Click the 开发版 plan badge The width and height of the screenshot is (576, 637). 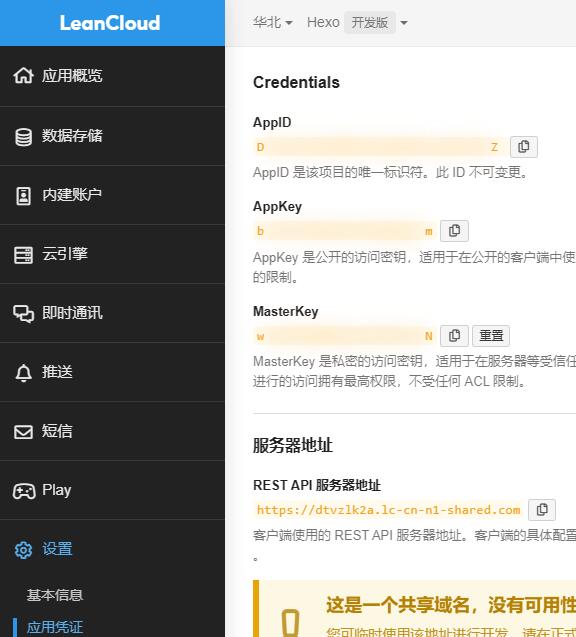click(370, 22)
